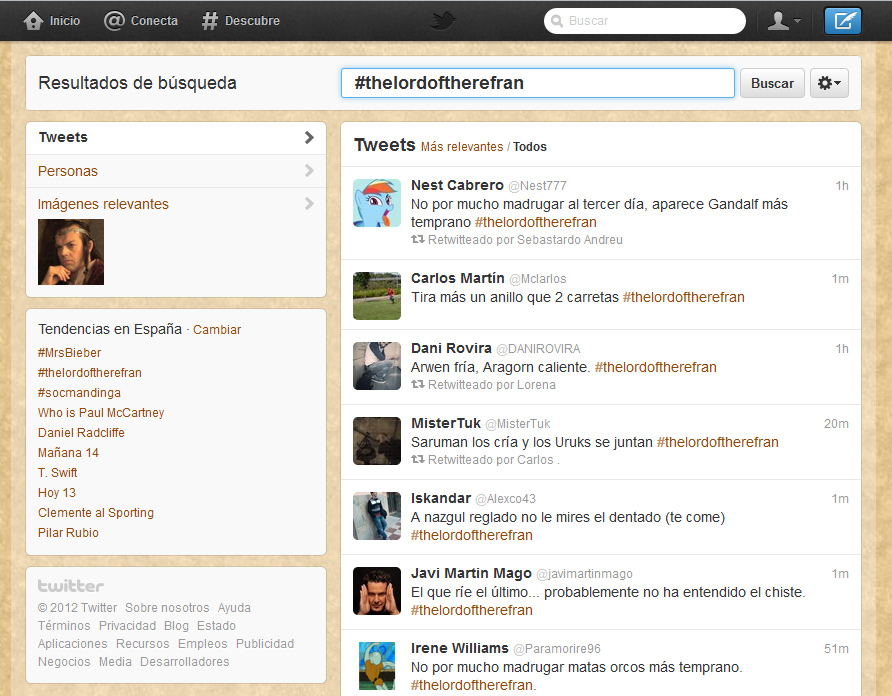The width and height of the screenshot is (892, 696).
Task: Open the Clemente al Sporting trend
Action: (96, 513)
